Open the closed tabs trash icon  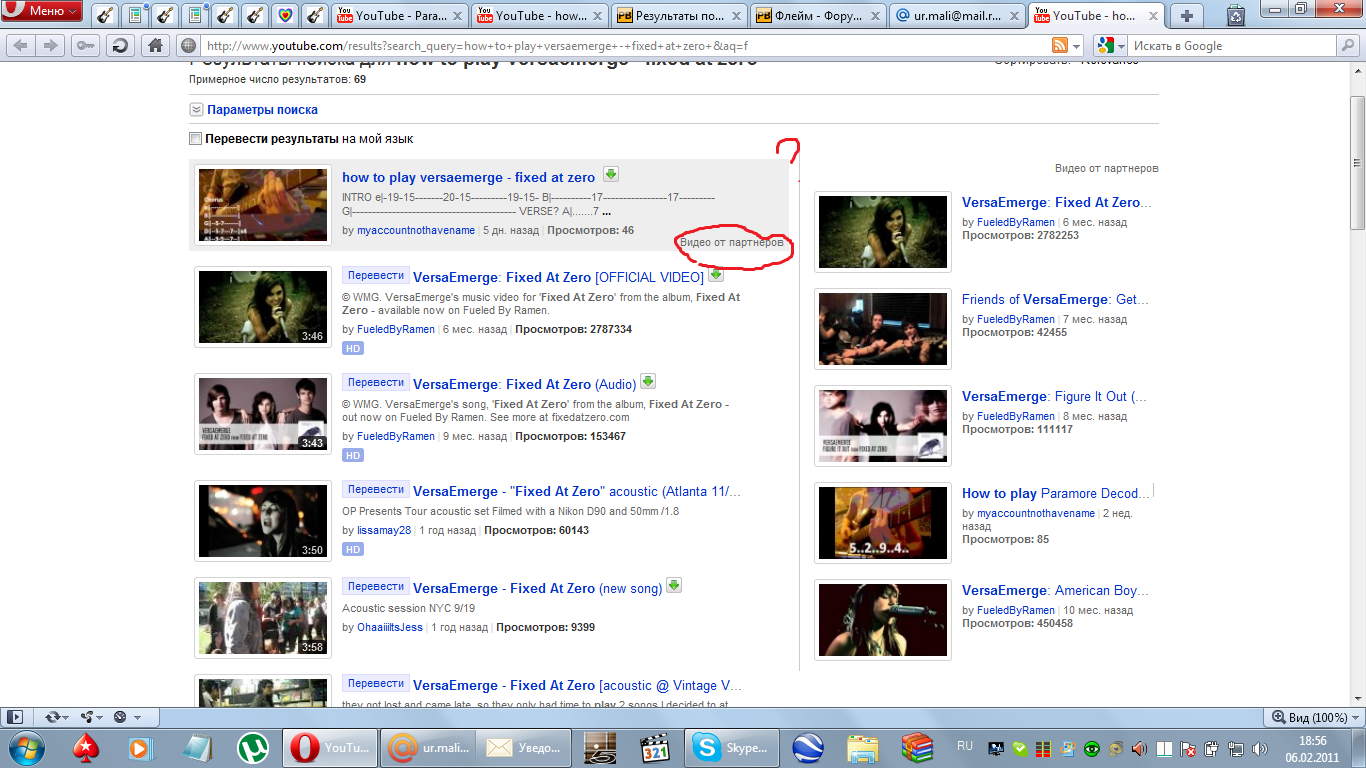click(1236, 15)
